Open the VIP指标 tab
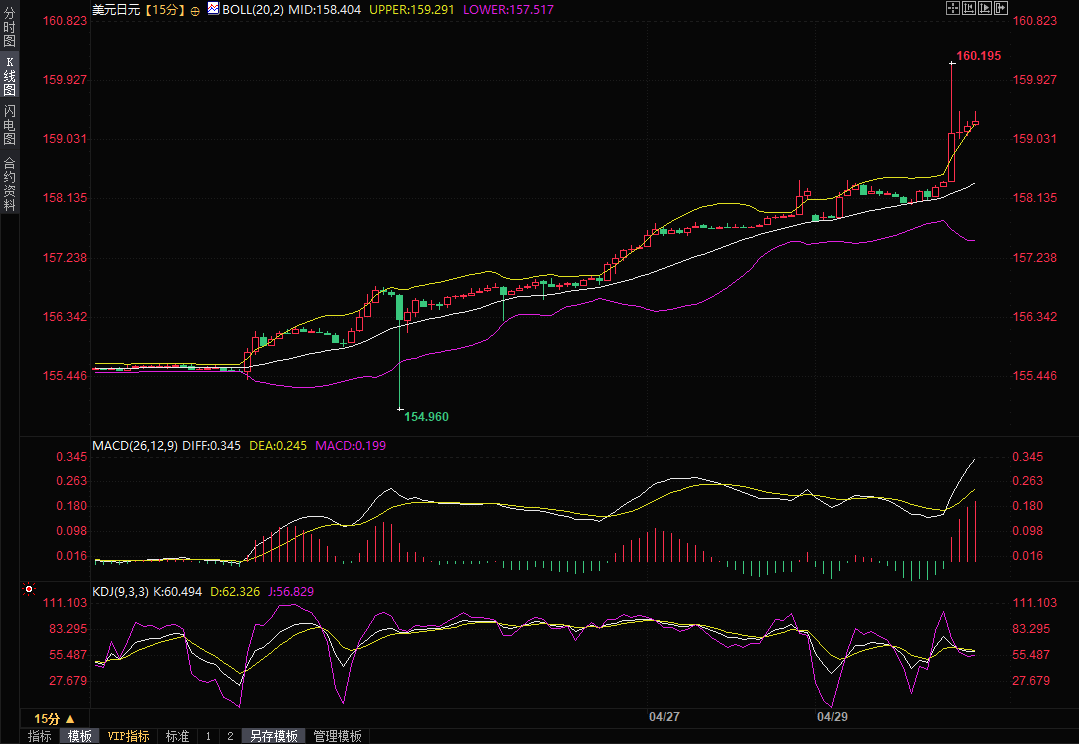1079x744 pixels. point(128,736)
